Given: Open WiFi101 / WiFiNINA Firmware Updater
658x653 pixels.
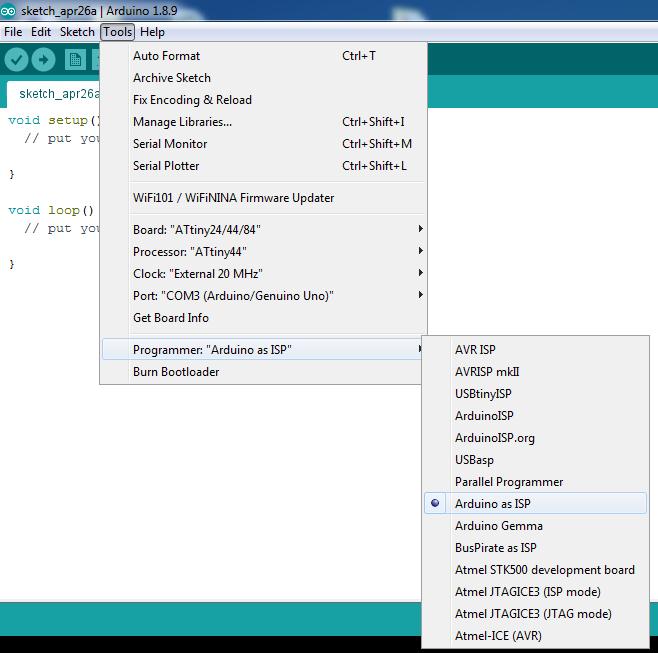Looking at the screenshot, I should (x=264, y=198).
